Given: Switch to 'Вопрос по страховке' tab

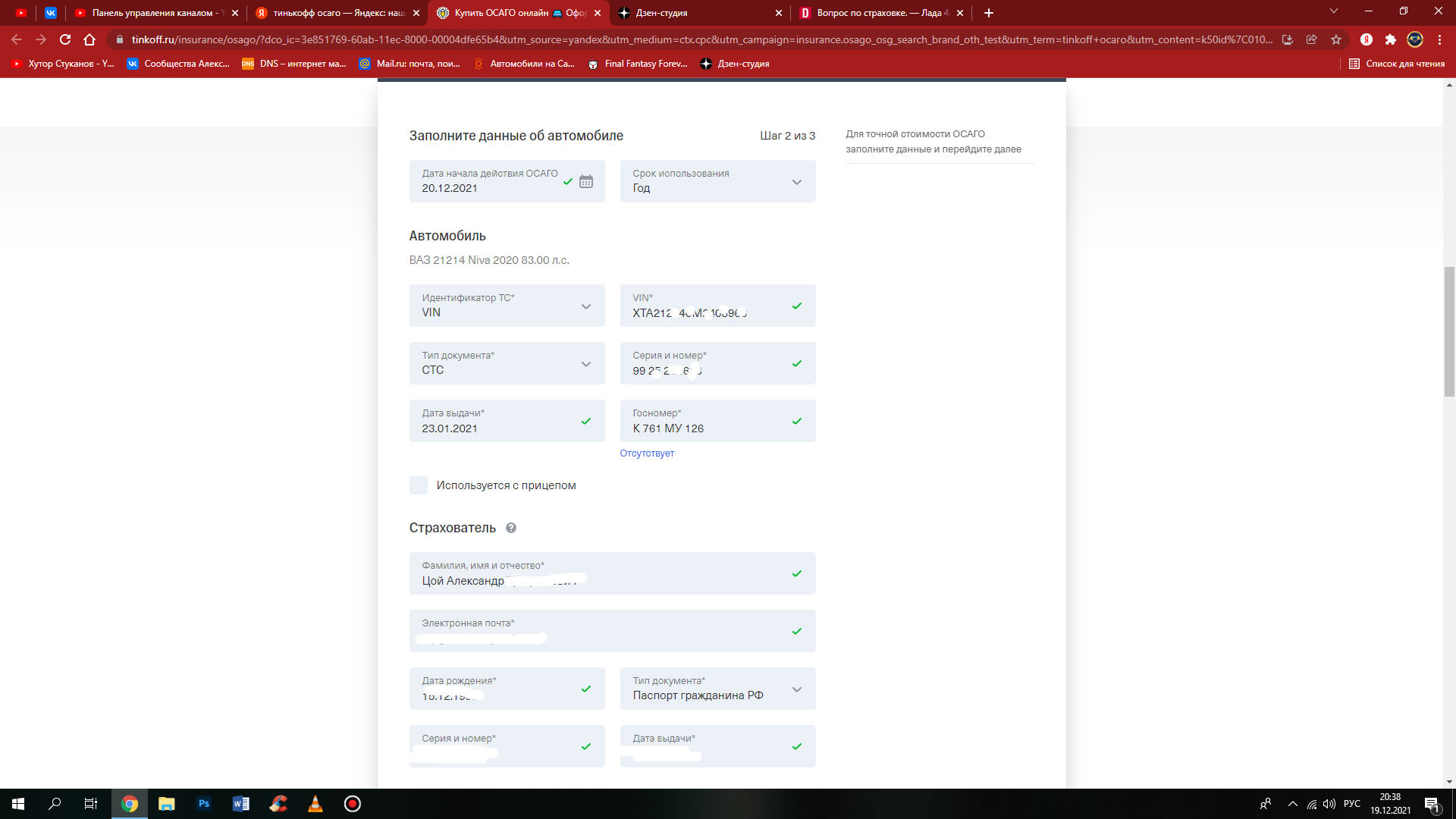Looking at the screenshot, I should click(880, 13).
